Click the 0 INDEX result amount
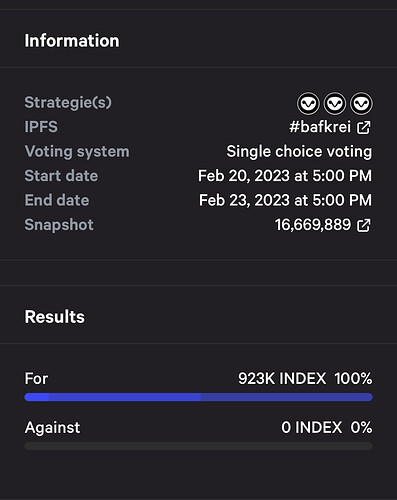Screen dimensions: 397x500 (311, 428)
